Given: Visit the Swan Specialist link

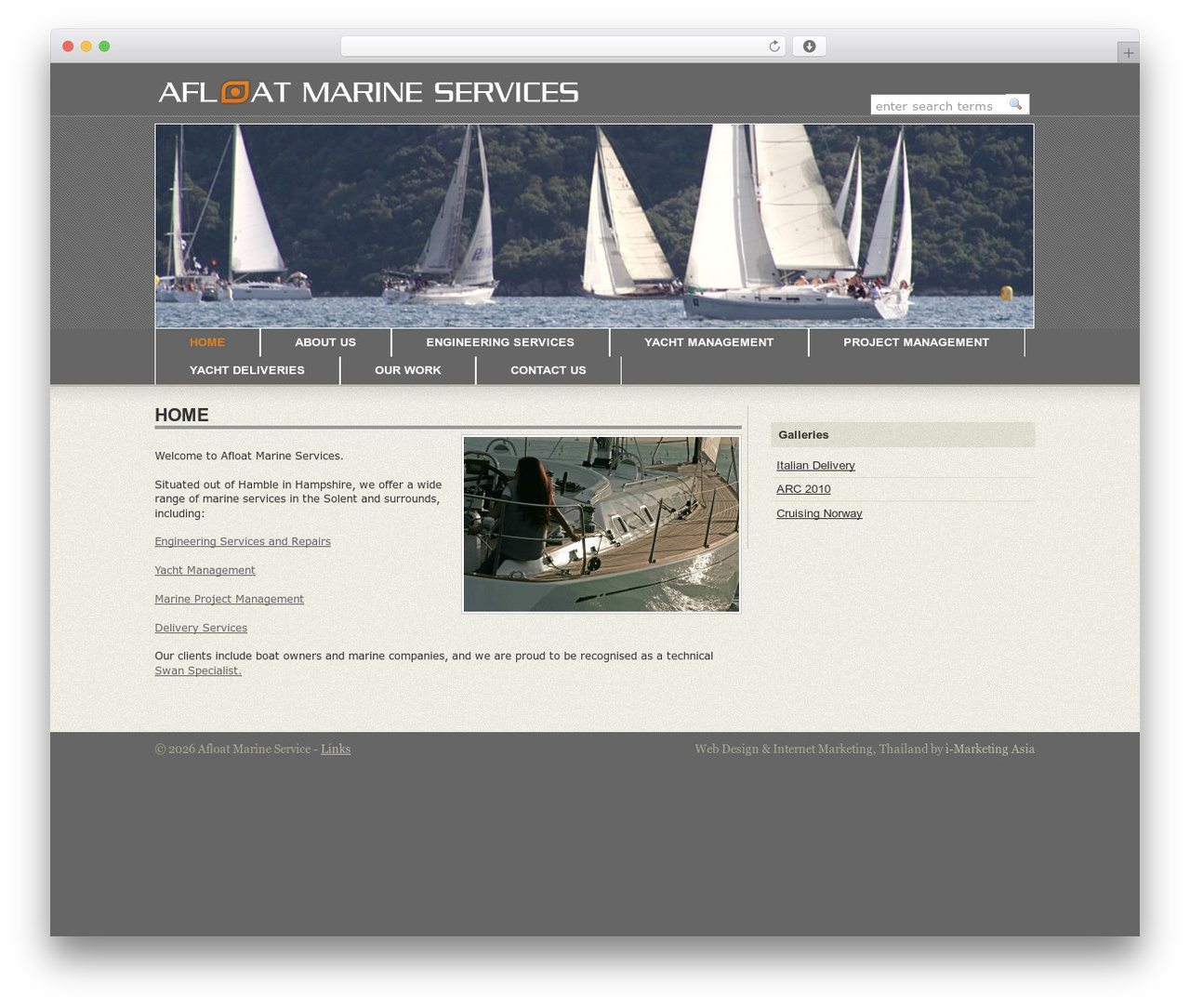Looking at the screenshot, I should [198, 671].
